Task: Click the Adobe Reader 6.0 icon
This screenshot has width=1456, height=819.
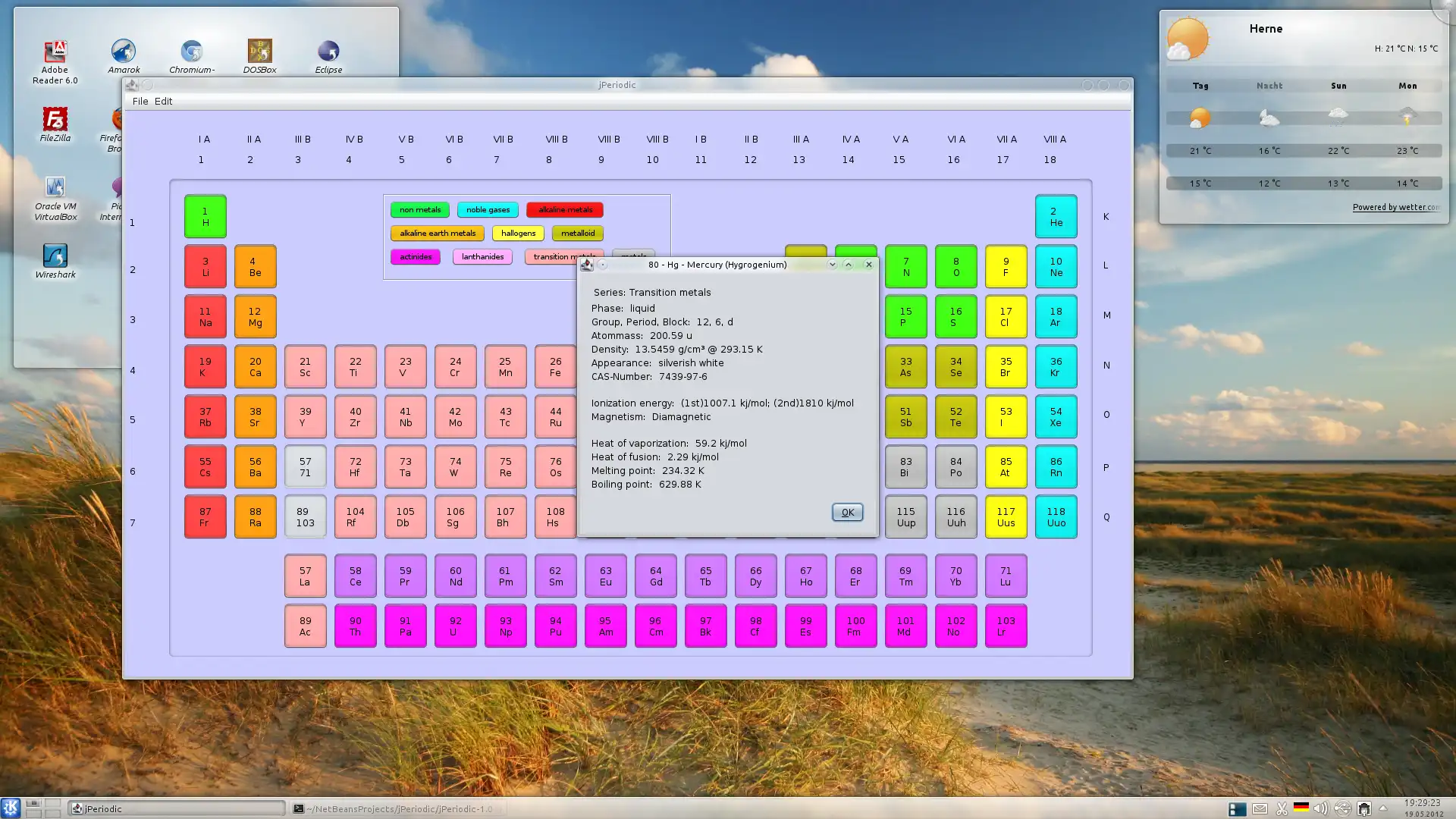Action: point(55,51)
